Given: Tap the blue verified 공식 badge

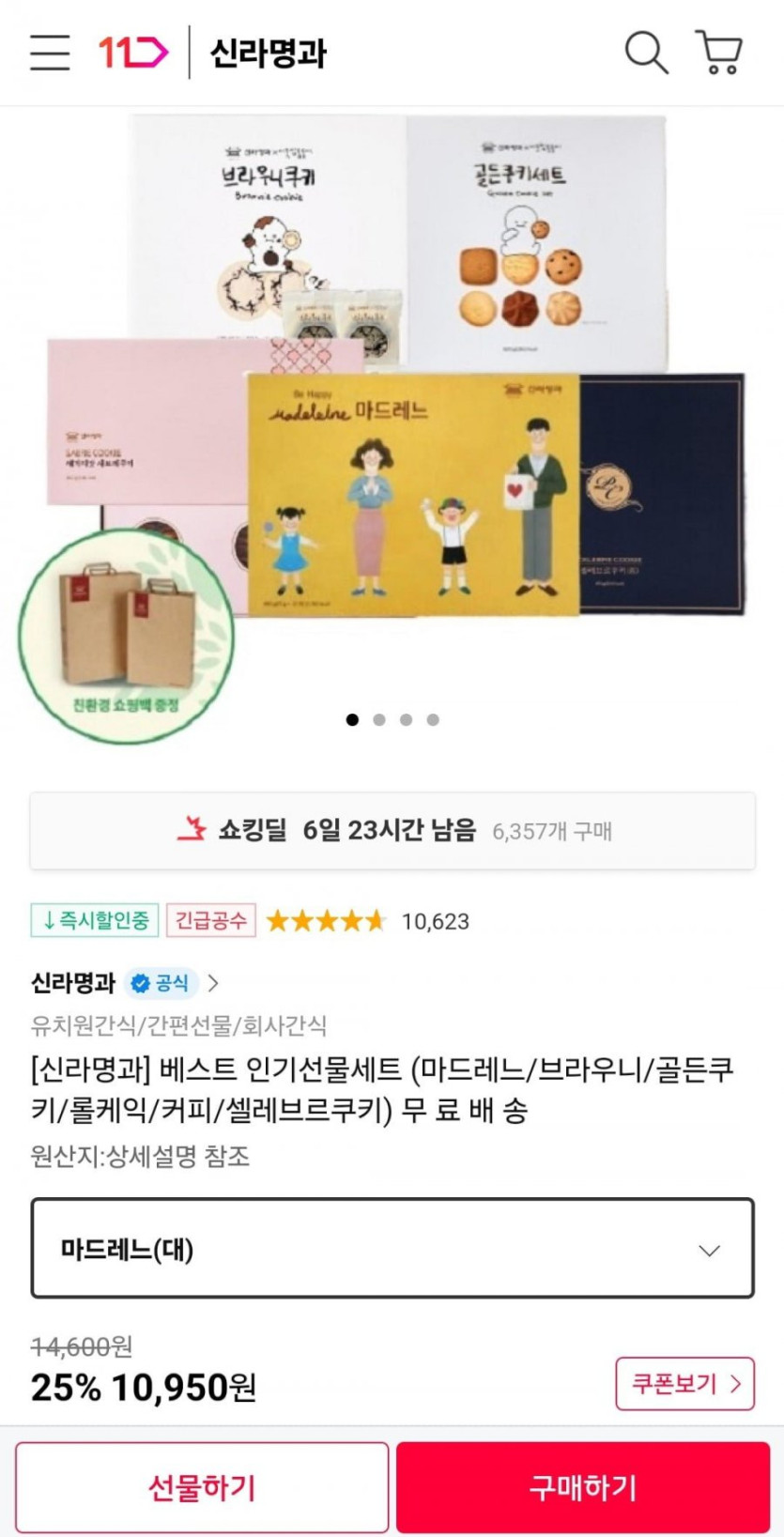Looking at the screenshot, I should 161,983.
